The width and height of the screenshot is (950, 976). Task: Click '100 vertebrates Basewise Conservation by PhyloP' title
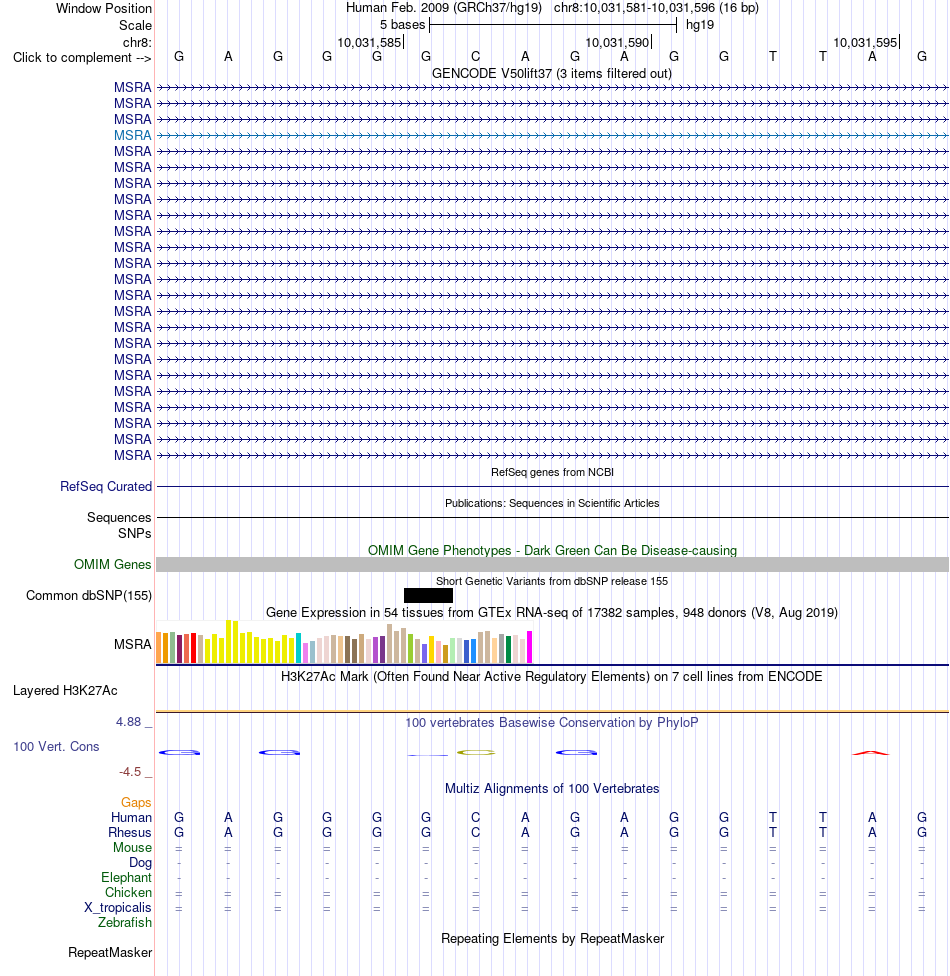point(552,723)
